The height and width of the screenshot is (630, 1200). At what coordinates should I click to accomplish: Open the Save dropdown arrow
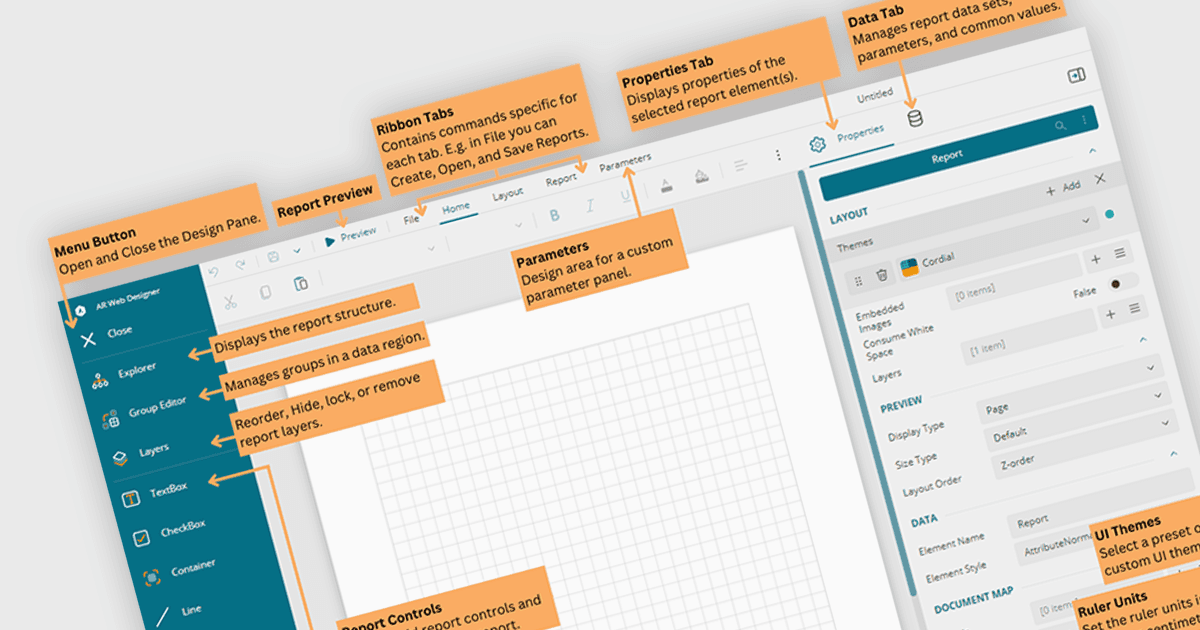[x=297, y=251]
